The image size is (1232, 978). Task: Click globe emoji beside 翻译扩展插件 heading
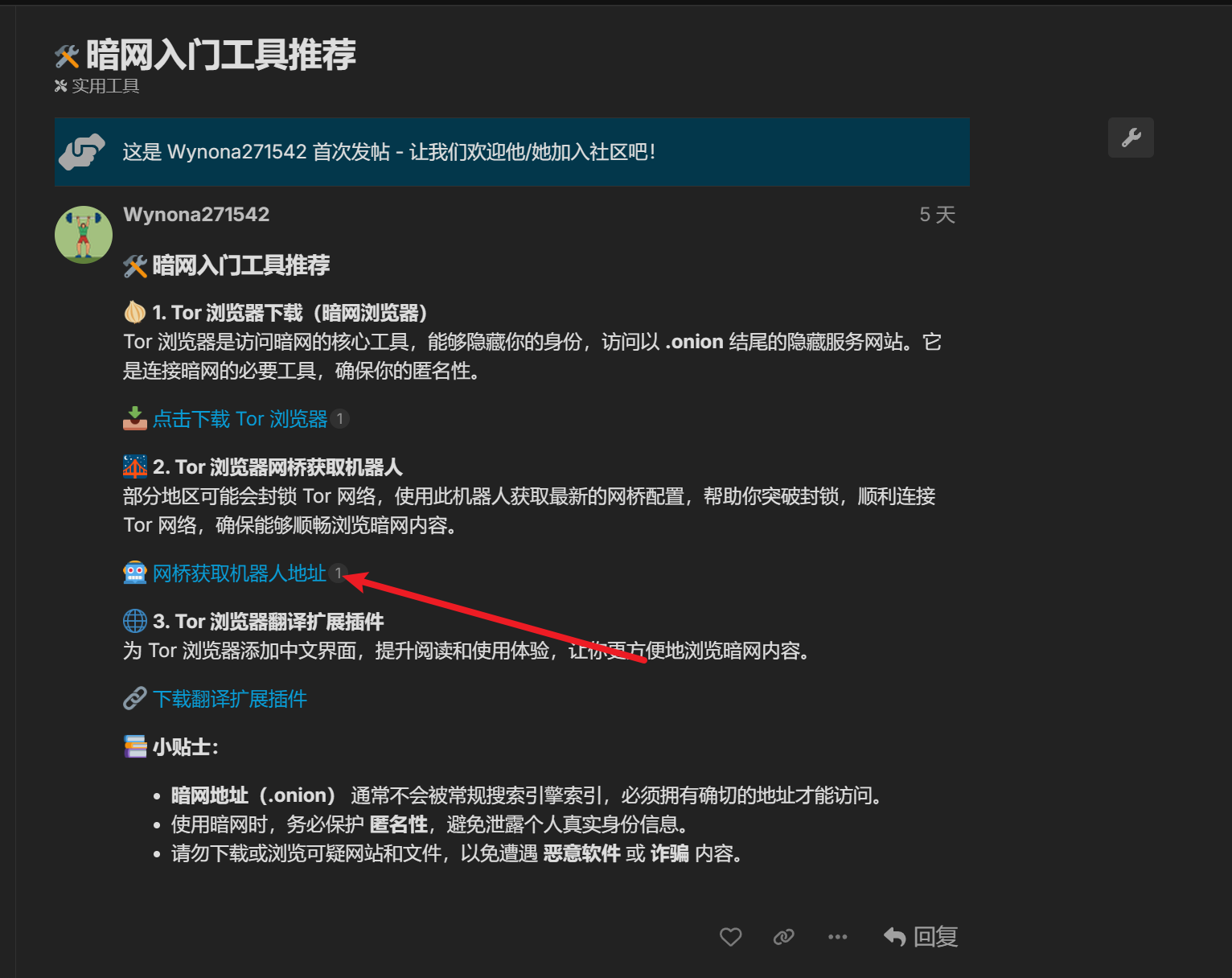(135, 621)
